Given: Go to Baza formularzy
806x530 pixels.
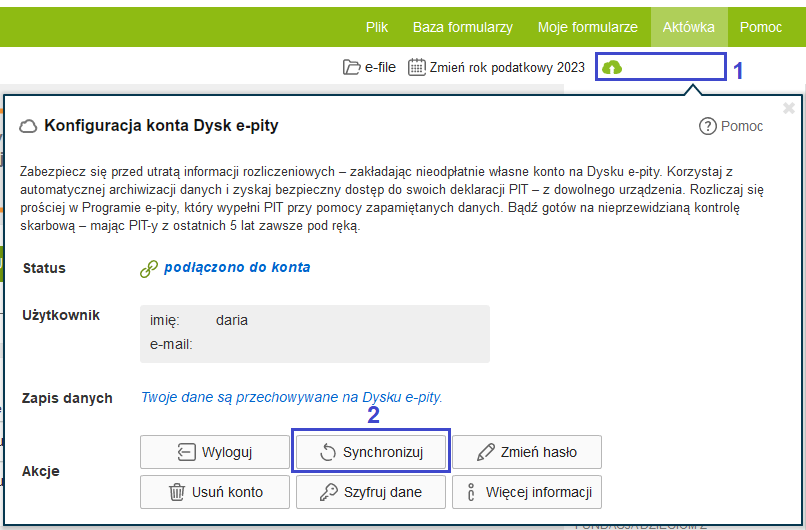Looking at the screenshot, I should 463,27.
